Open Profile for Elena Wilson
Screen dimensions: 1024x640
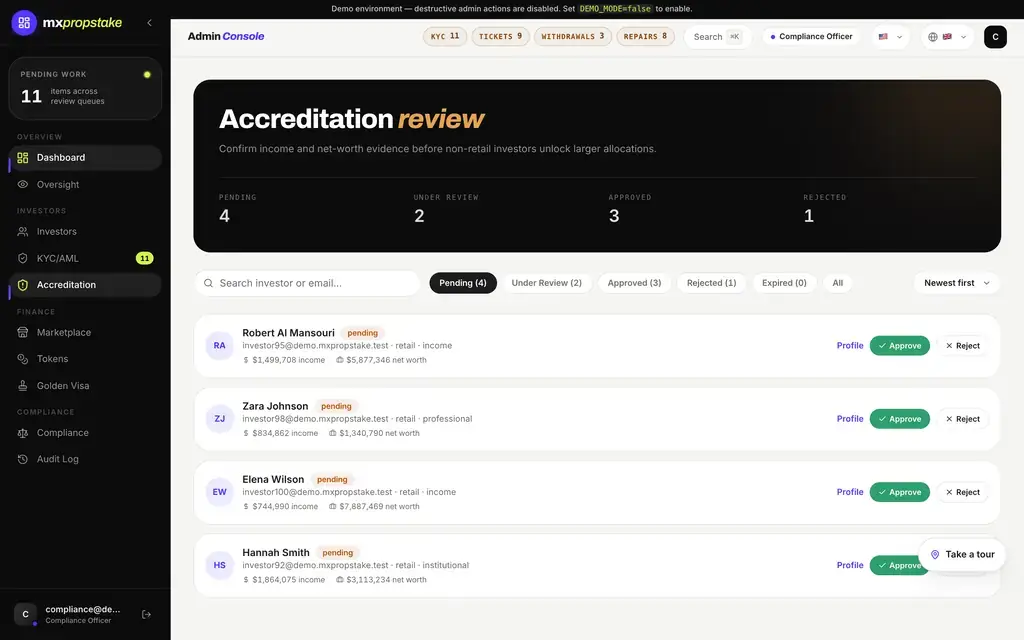point(850,492)
